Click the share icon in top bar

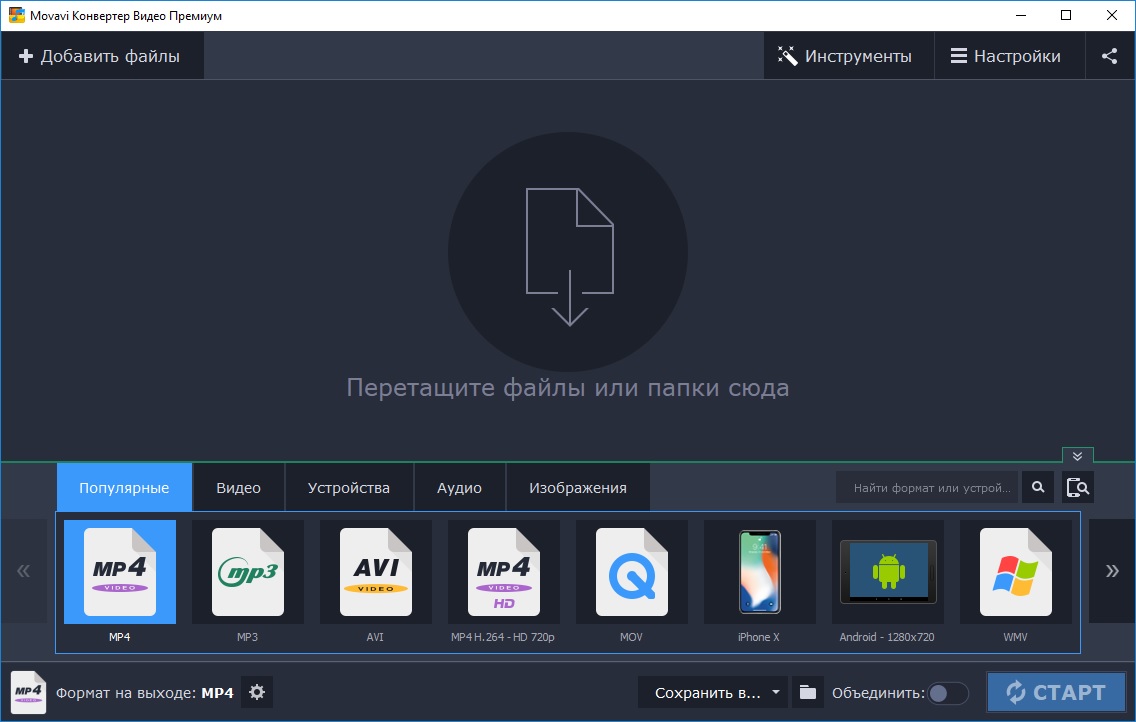click(1109, 56)
